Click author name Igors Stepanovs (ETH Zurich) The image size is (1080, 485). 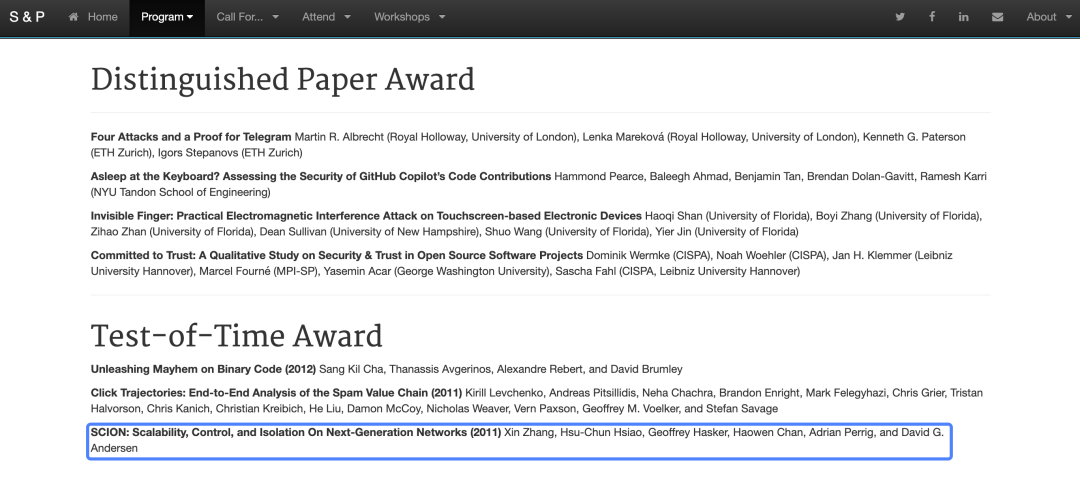pyautogui.click(x=230, y=152)
